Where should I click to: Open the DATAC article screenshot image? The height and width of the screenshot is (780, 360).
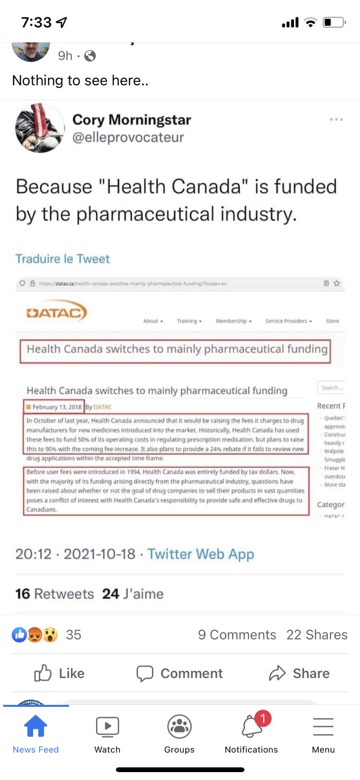[180, 398]
